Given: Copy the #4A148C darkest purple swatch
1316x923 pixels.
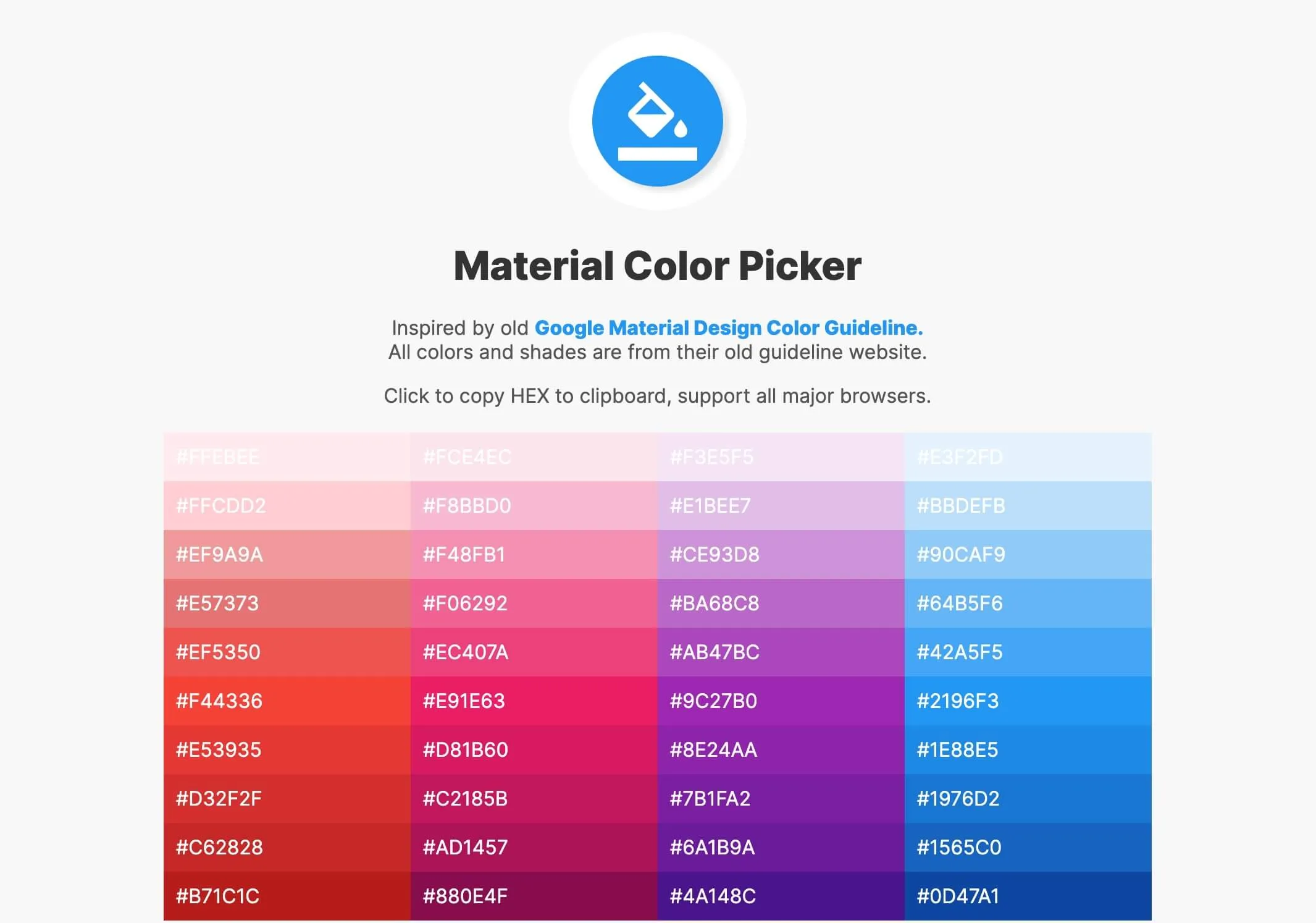Looking at the screenshot, I should pyautogui.click(x=782, y=895).
